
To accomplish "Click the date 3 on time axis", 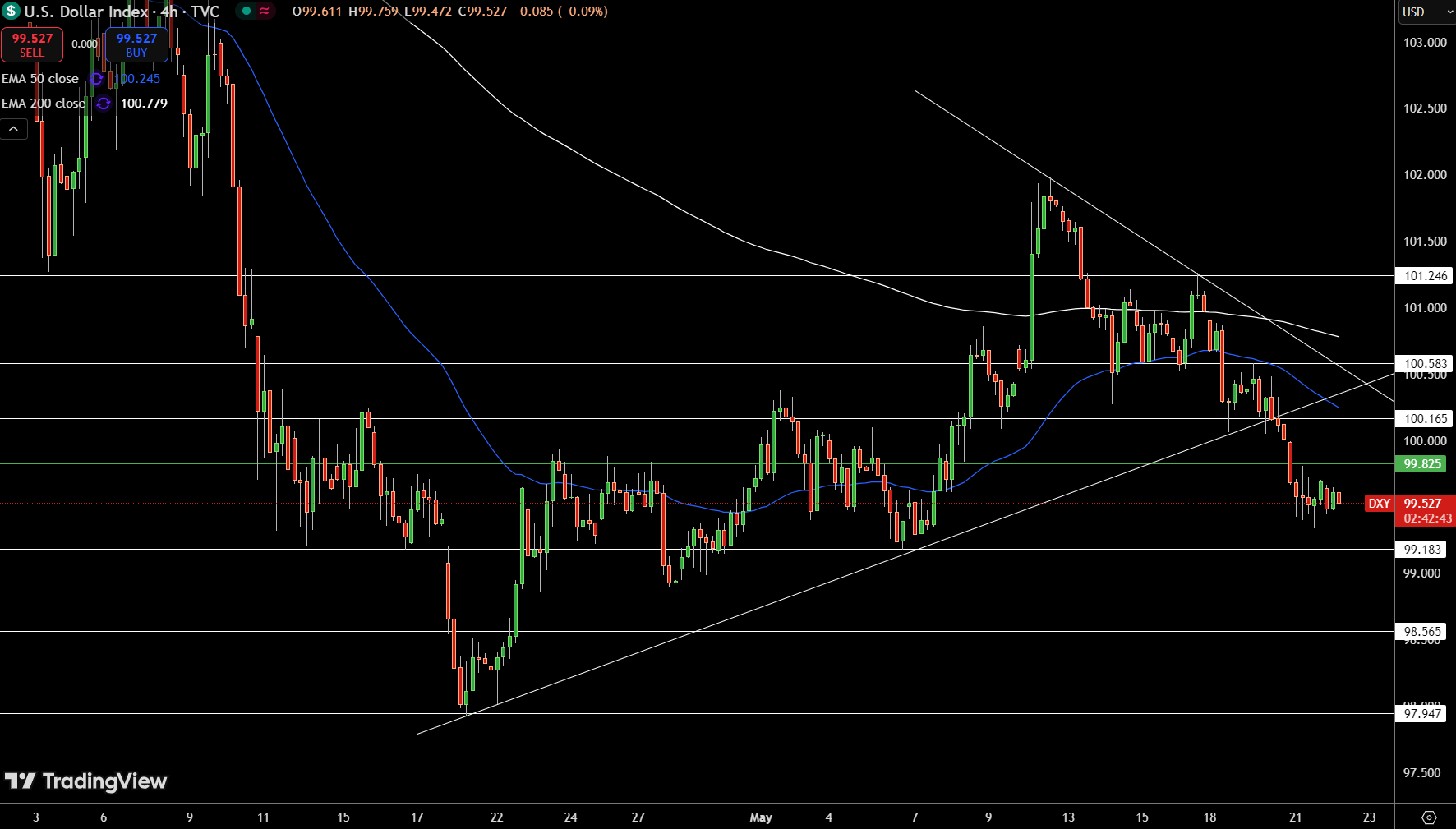I will click(35, 817).
